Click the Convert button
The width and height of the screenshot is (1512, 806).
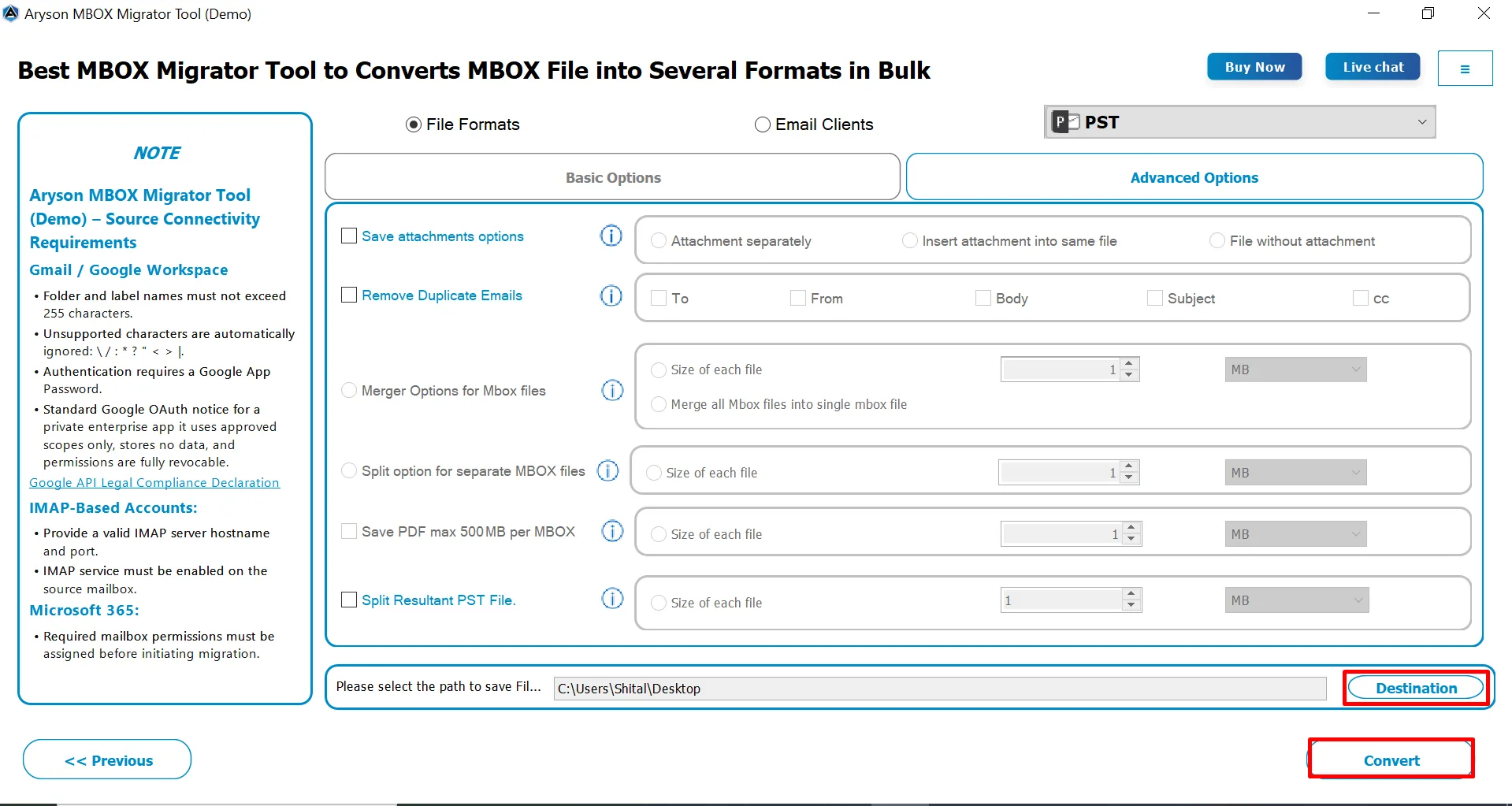coord(1391,760)
